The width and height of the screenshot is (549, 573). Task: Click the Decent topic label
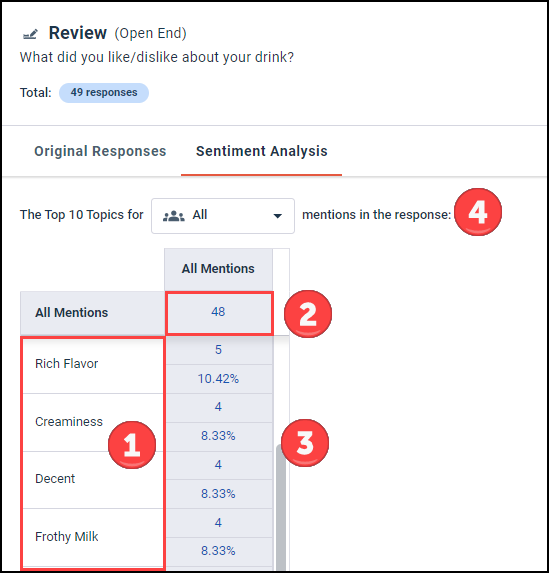coord(55,479)
